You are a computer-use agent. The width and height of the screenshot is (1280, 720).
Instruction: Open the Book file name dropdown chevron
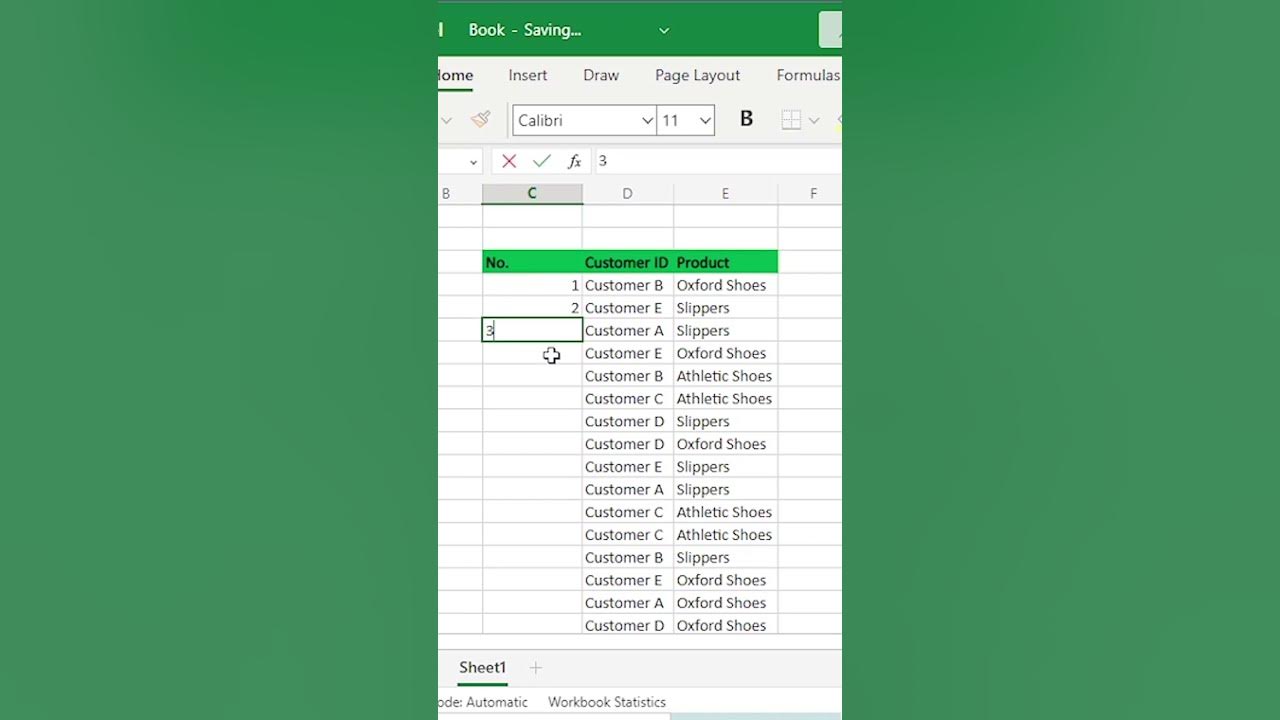click(664, 31)
